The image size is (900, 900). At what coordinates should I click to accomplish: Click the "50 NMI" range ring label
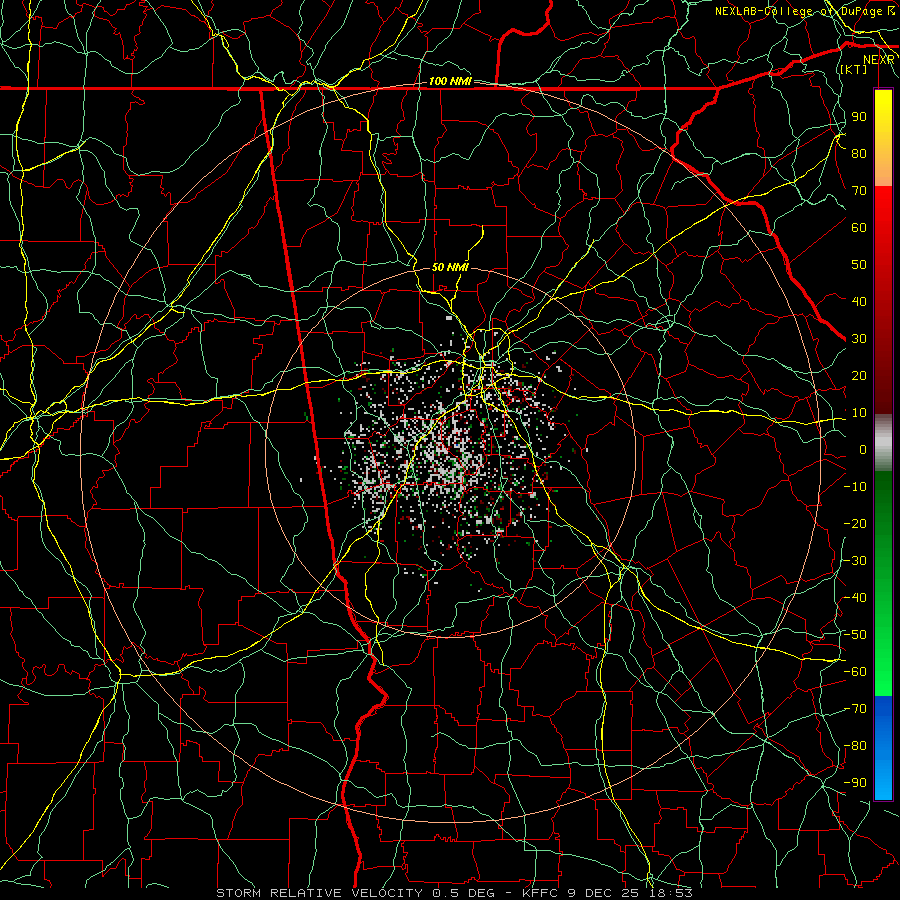tap(451, 267)
